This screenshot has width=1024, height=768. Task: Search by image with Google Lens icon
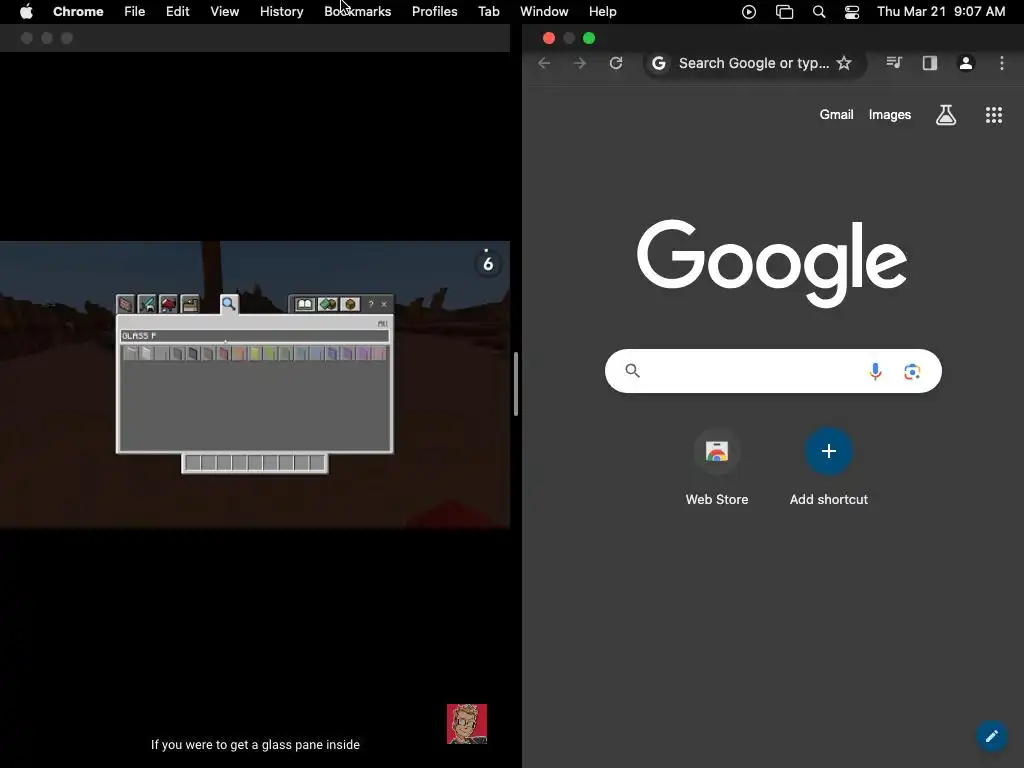pyautogui.click(x=912, y=371)
